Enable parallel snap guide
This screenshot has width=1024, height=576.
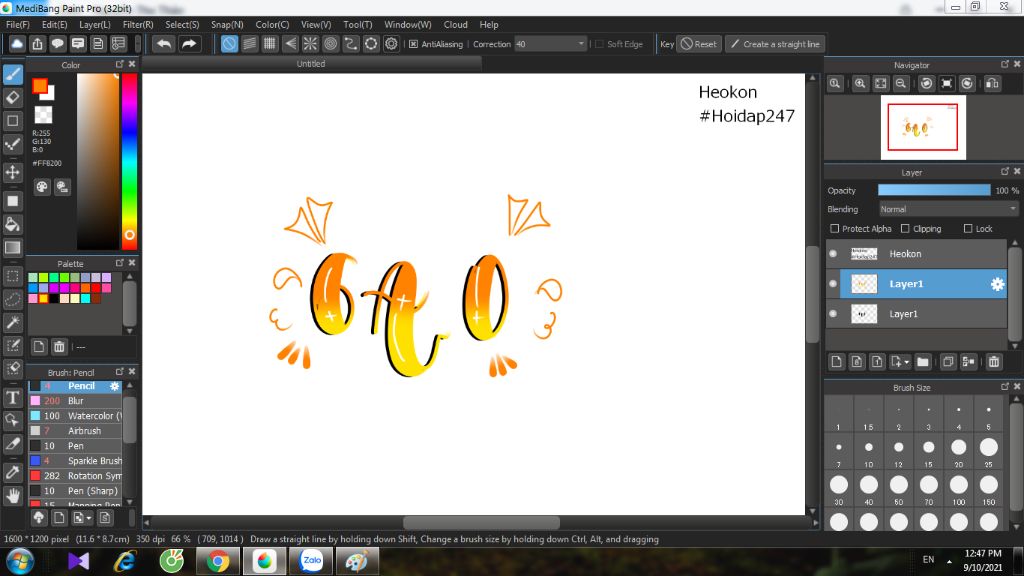click(x=249, y=44)
